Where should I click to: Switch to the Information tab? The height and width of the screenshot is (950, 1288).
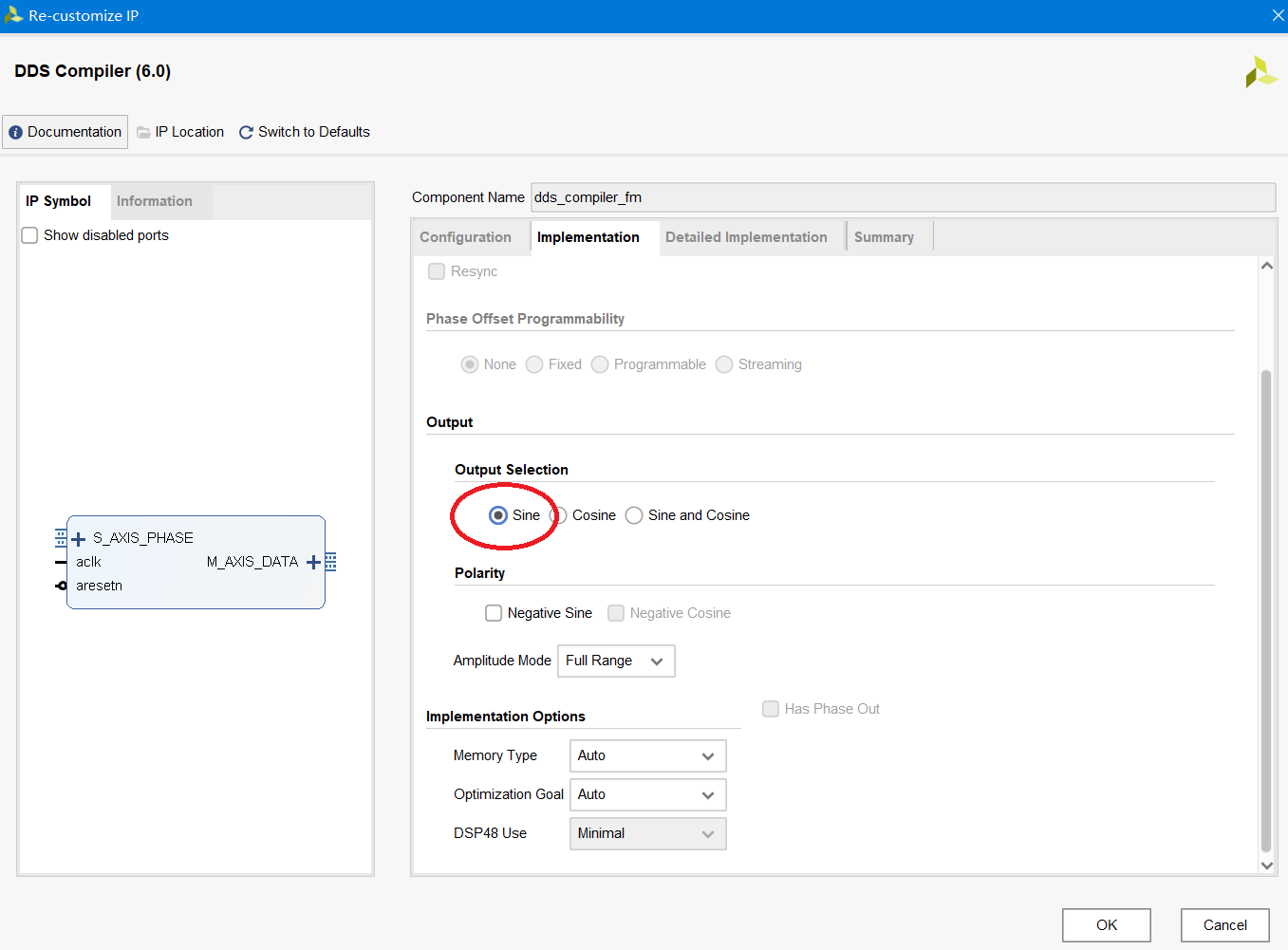pos(155,201)
